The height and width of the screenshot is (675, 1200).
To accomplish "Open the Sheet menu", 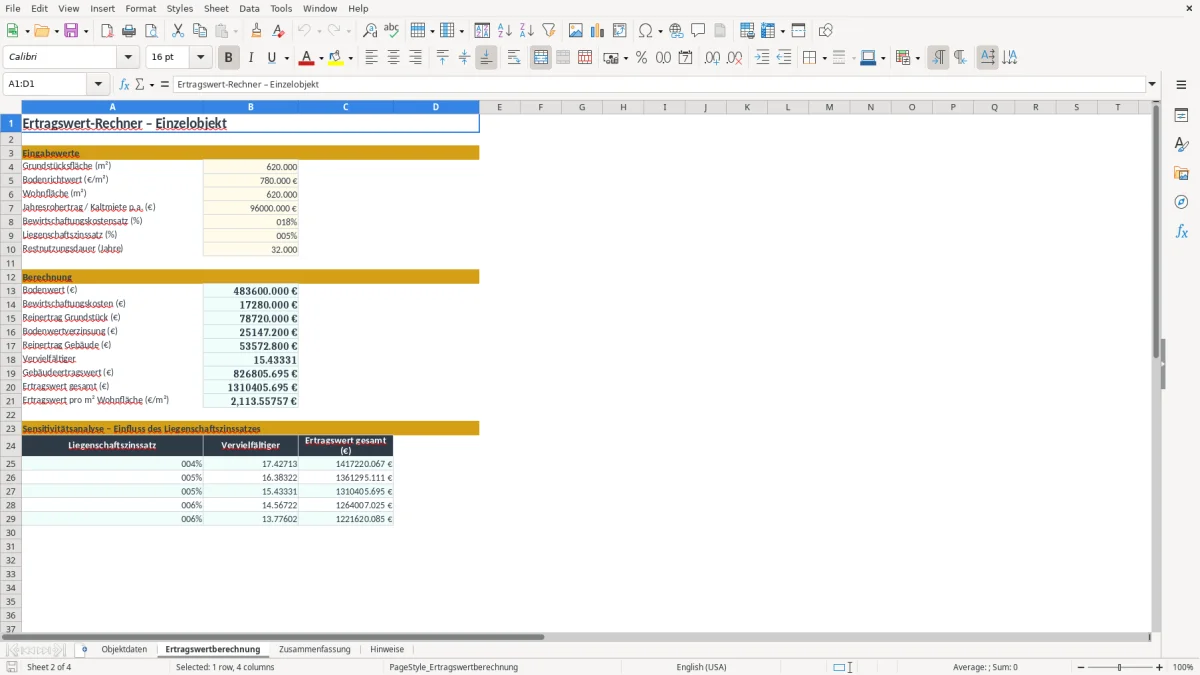I will click(216, 8).
